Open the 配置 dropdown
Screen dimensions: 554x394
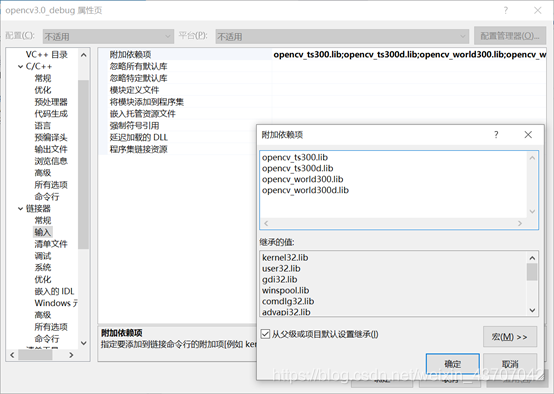tap(108, 36)
